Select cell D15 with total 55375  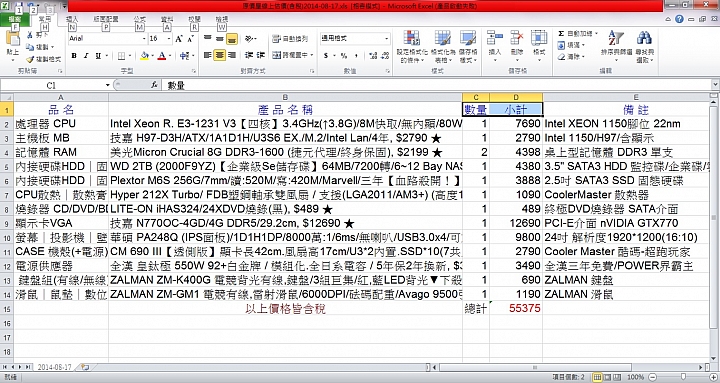click(x=516, y=308)
